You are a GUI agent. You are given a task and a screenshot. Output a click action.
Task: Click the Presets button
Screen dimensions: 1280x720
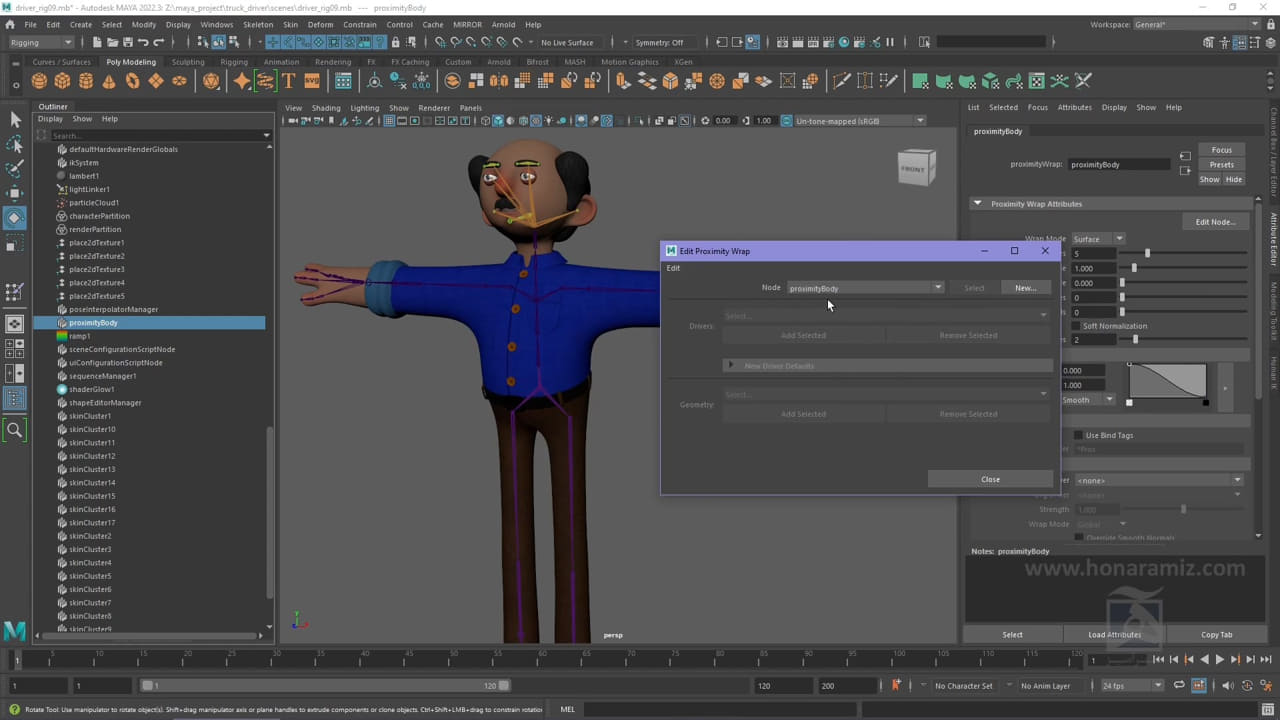point(1221,165)
